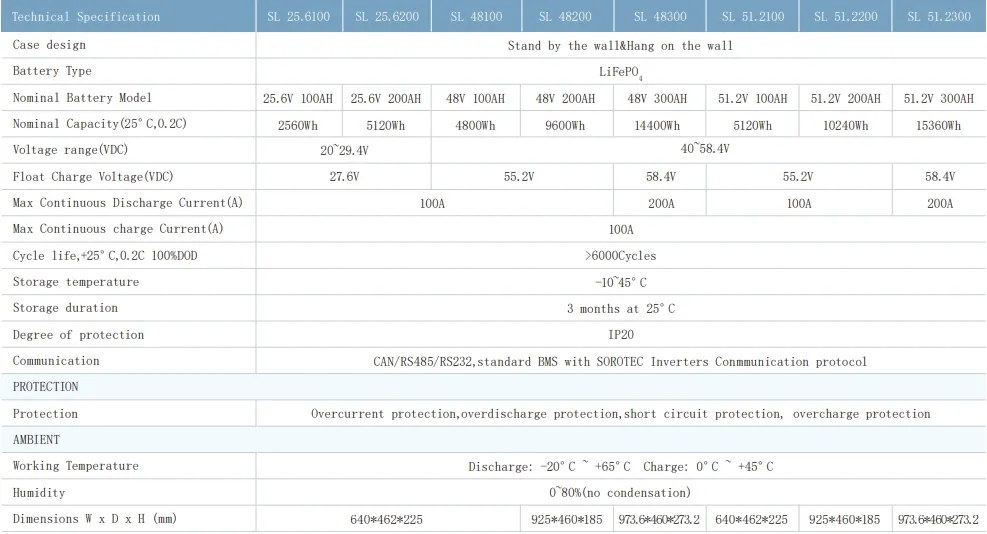This screenshot has width=987, height=534.
Task: Click the 27.6V float charge voltage cell
Action: pyautogui.click(x=343, y=176)
